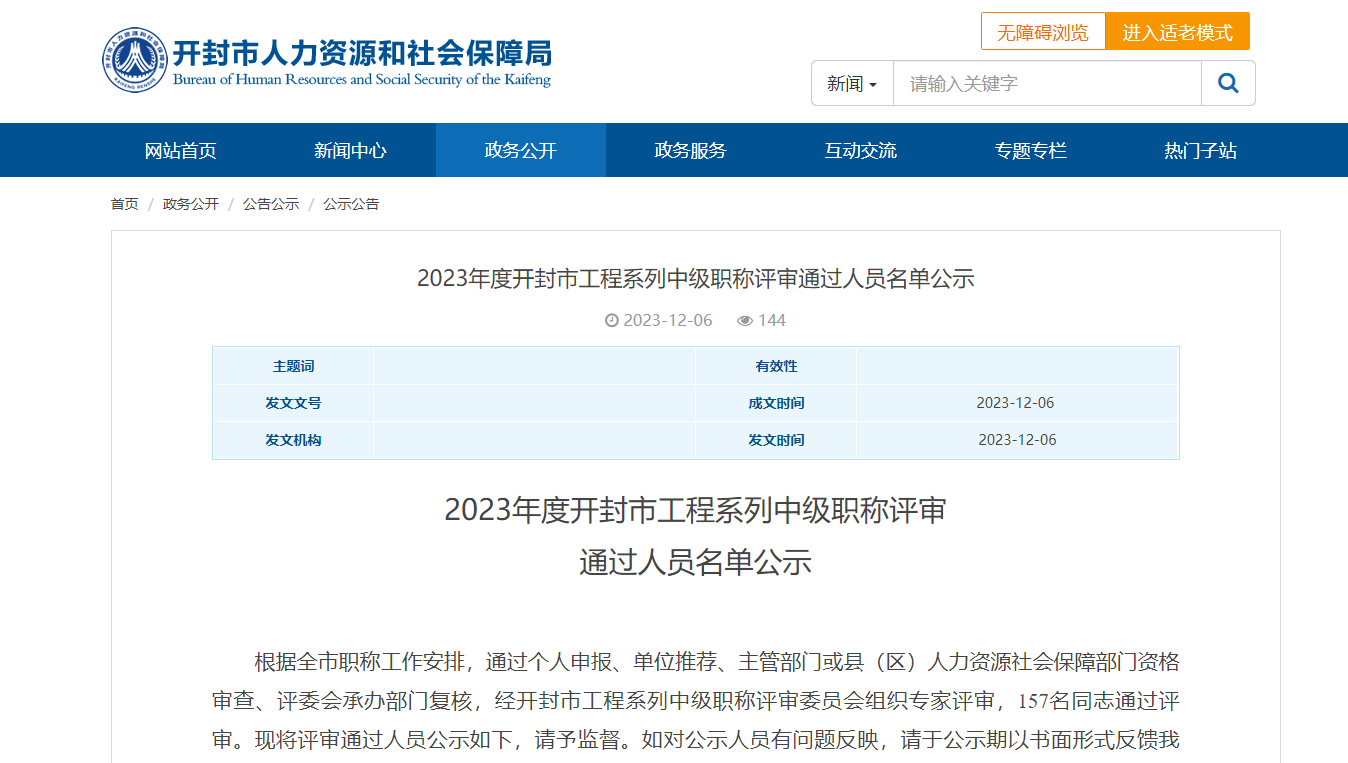Open 政务服务 in the main menu
The height and width of the screenshot is (763, 1348).
691,151
